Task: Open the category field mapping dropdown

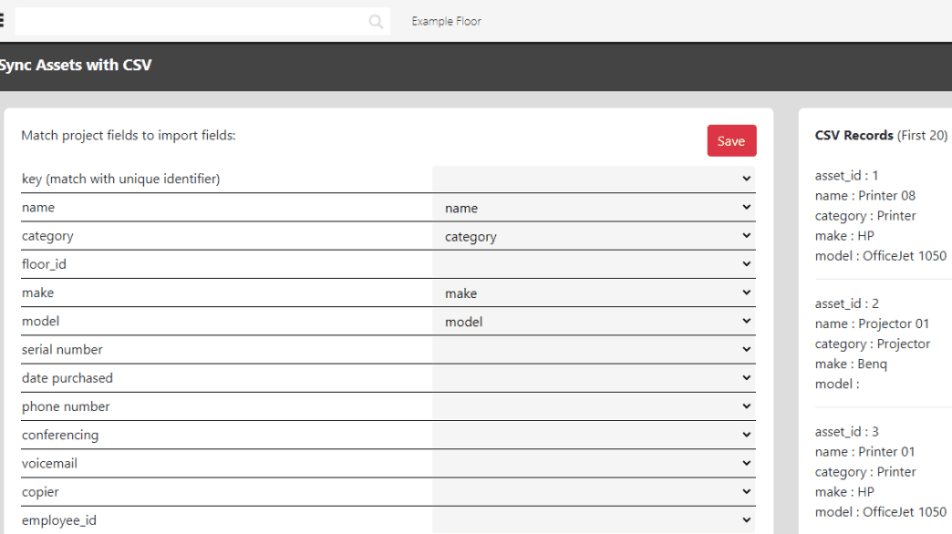Action: coord(594,236)
